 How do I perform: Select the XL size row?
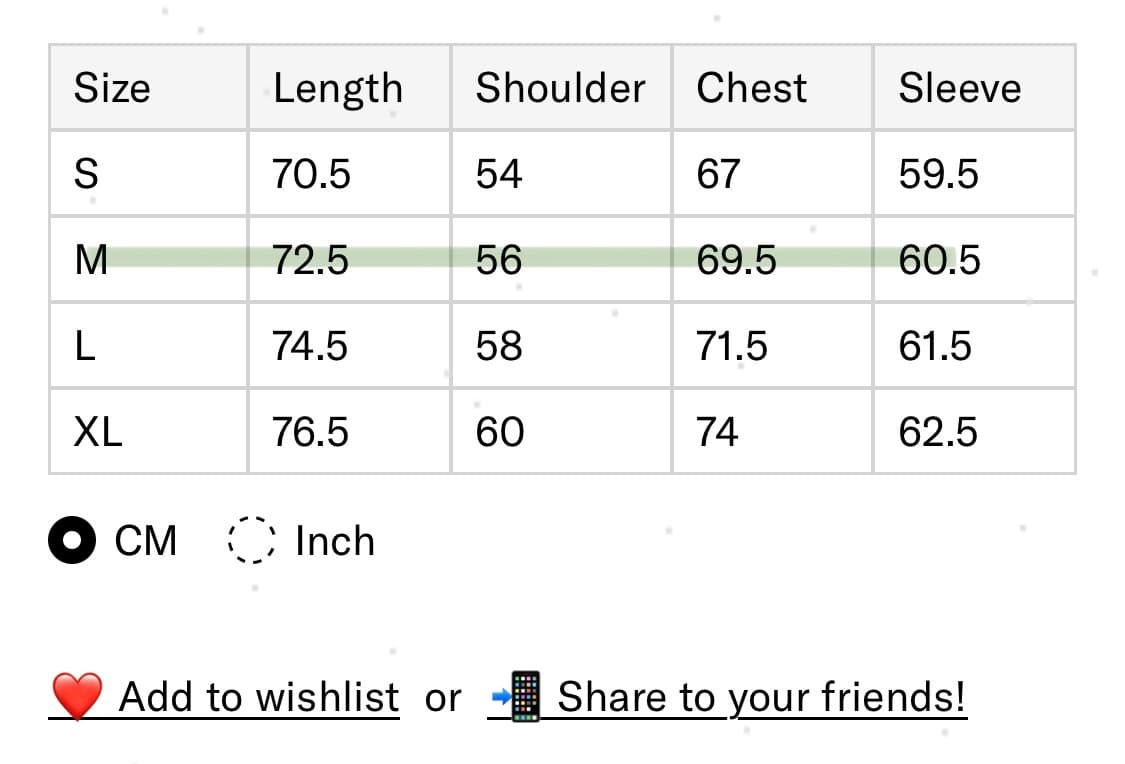(98, 432)
